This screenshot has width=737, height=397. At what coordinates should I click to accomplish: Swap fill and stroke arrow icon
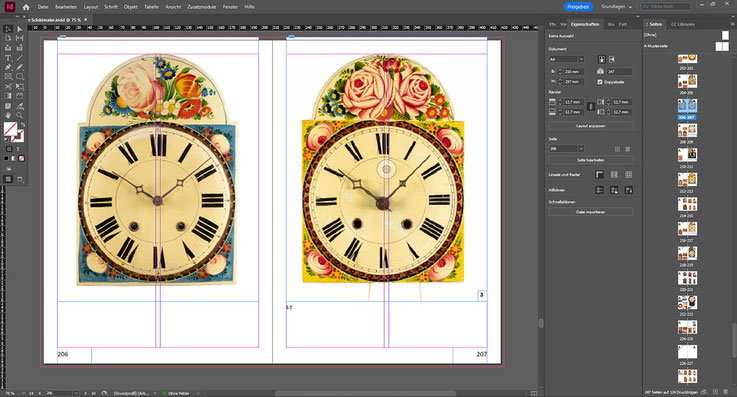pos(22,125)
